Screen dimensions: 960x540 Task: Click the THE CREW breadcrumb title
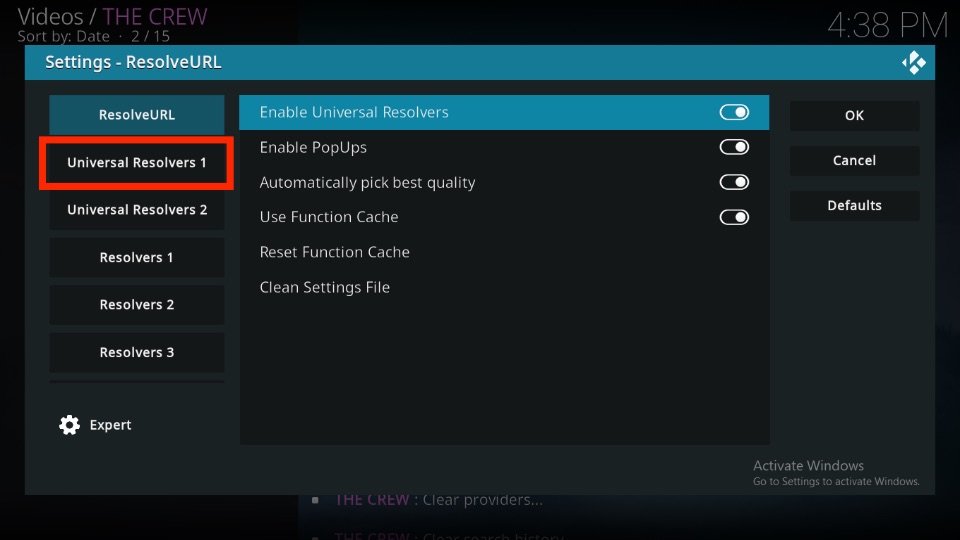(x=155, y=17)
